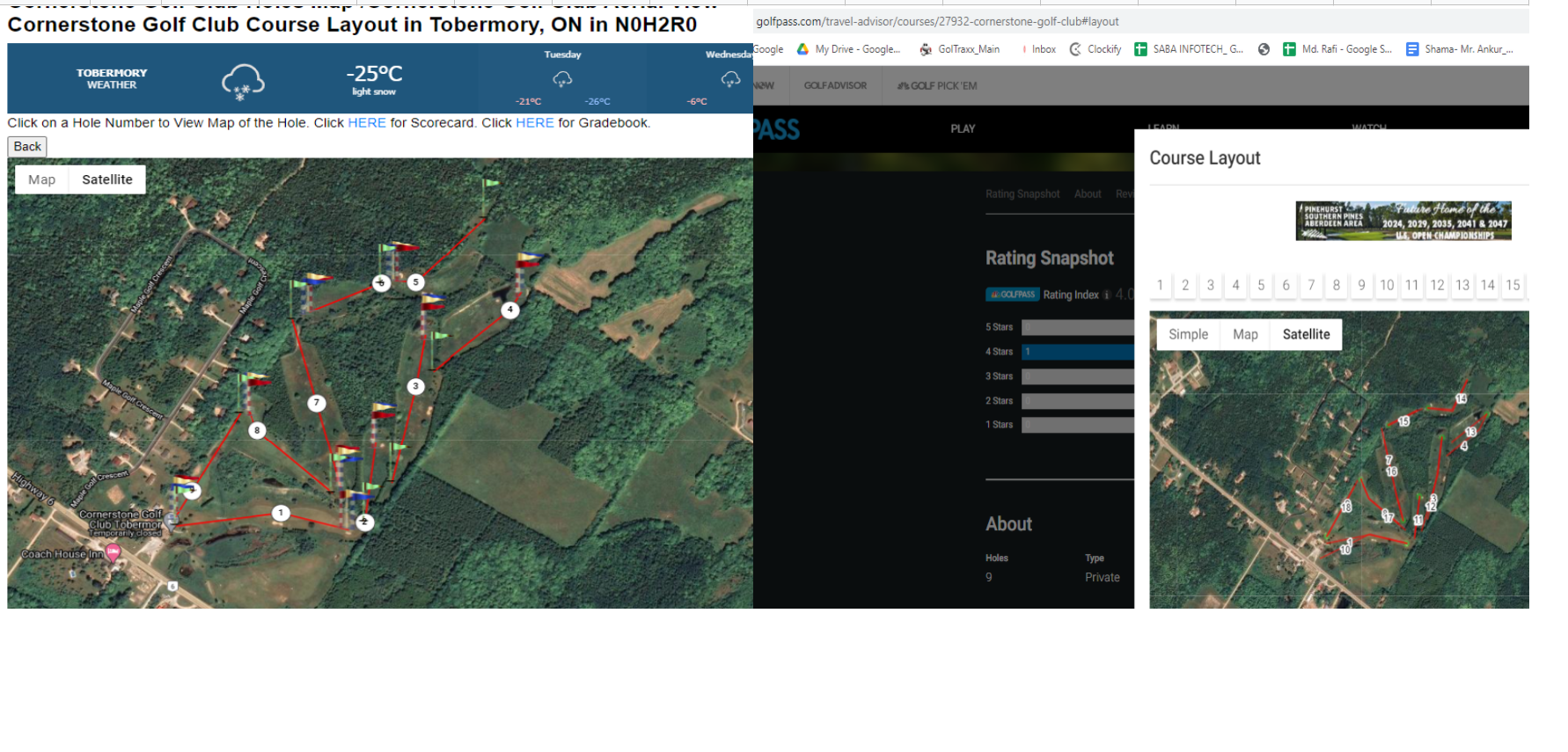Select hole 3 marker on the left satellite map
Viewport: 1568px width, 752px height.
[416, 386]
